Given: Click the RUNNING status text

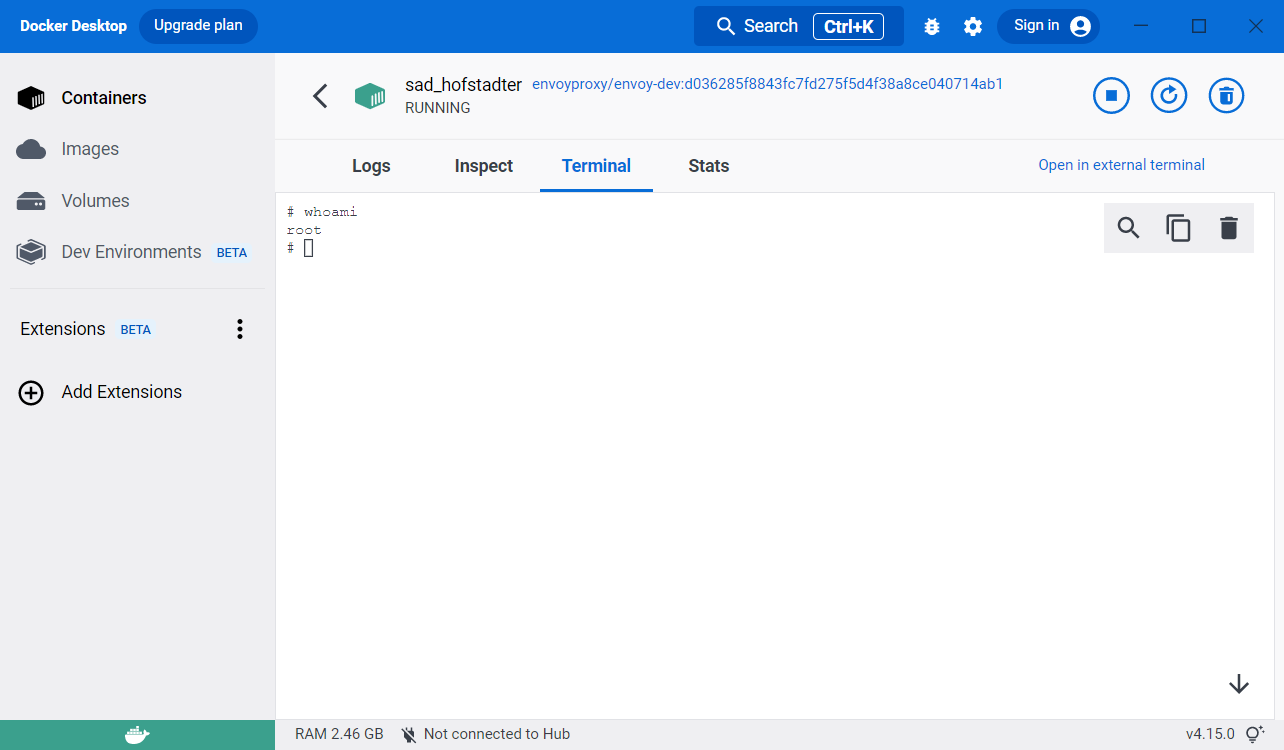Looking at the screenshot, I should pyautogui.click(x=437, y=108).
